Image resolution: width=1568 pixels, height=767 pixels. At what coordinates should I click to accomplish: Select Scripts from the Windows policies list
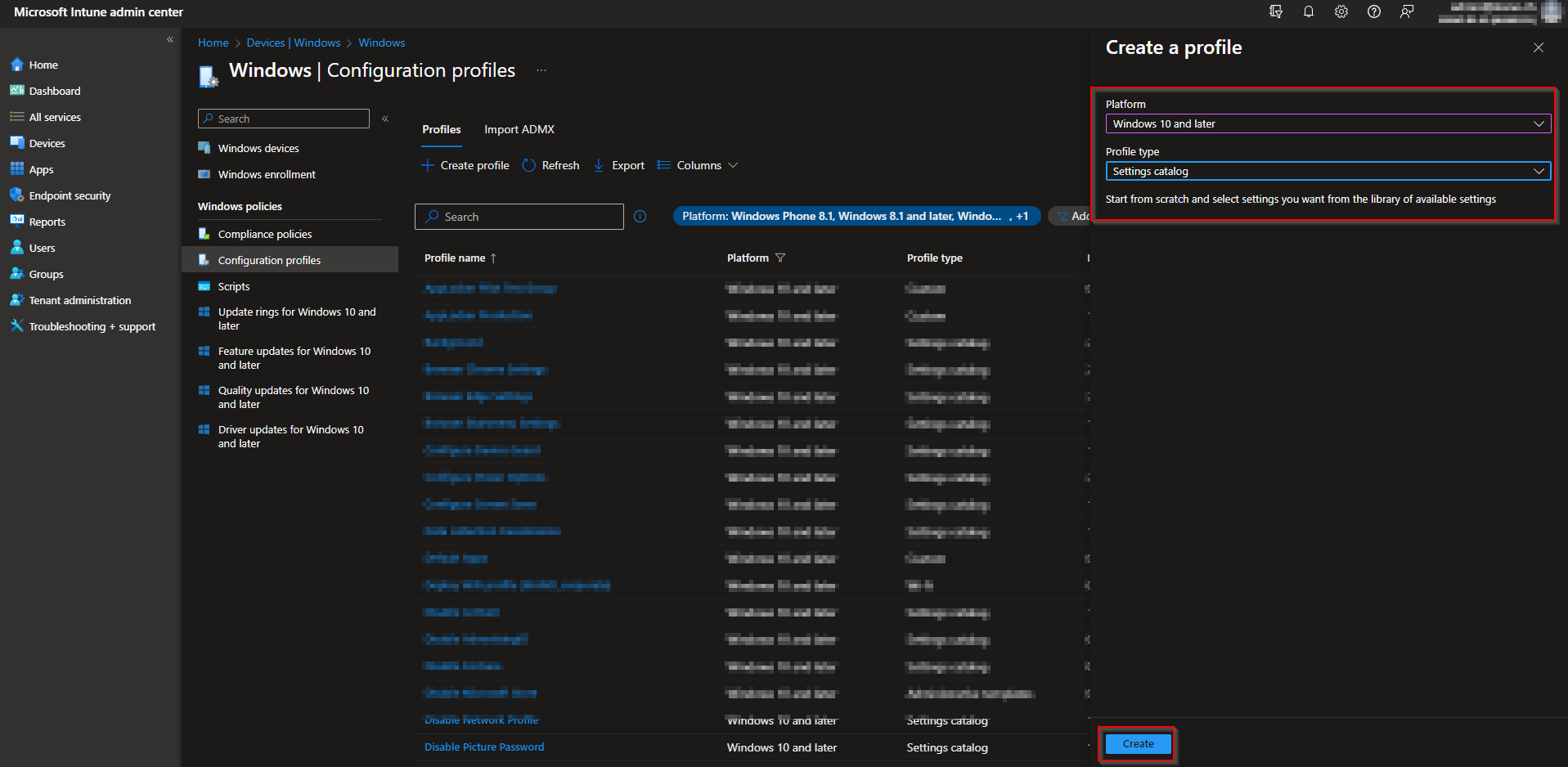pos(234,286)
